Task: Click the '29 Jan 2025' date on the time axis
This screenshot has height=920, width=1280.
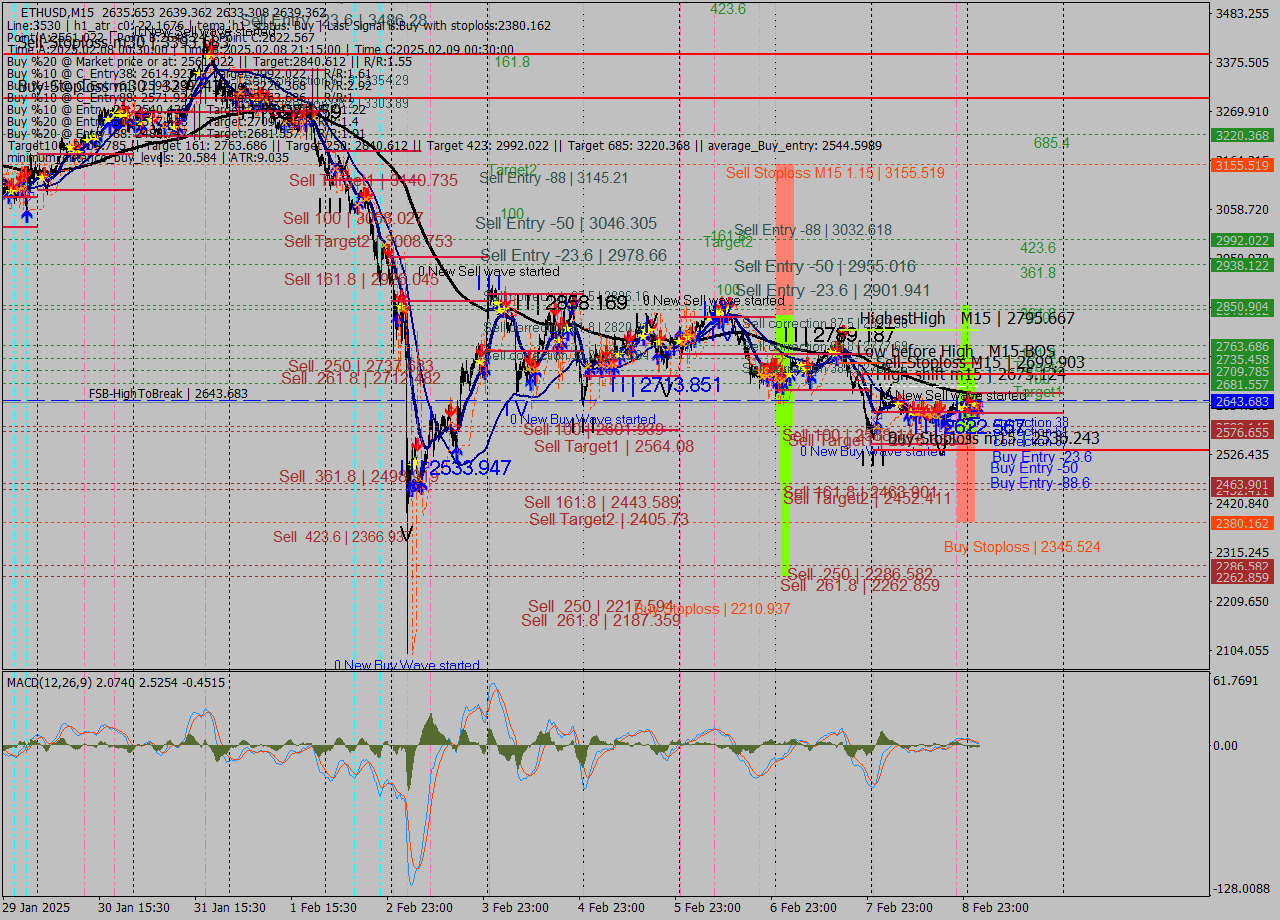Action: point(36,908)
